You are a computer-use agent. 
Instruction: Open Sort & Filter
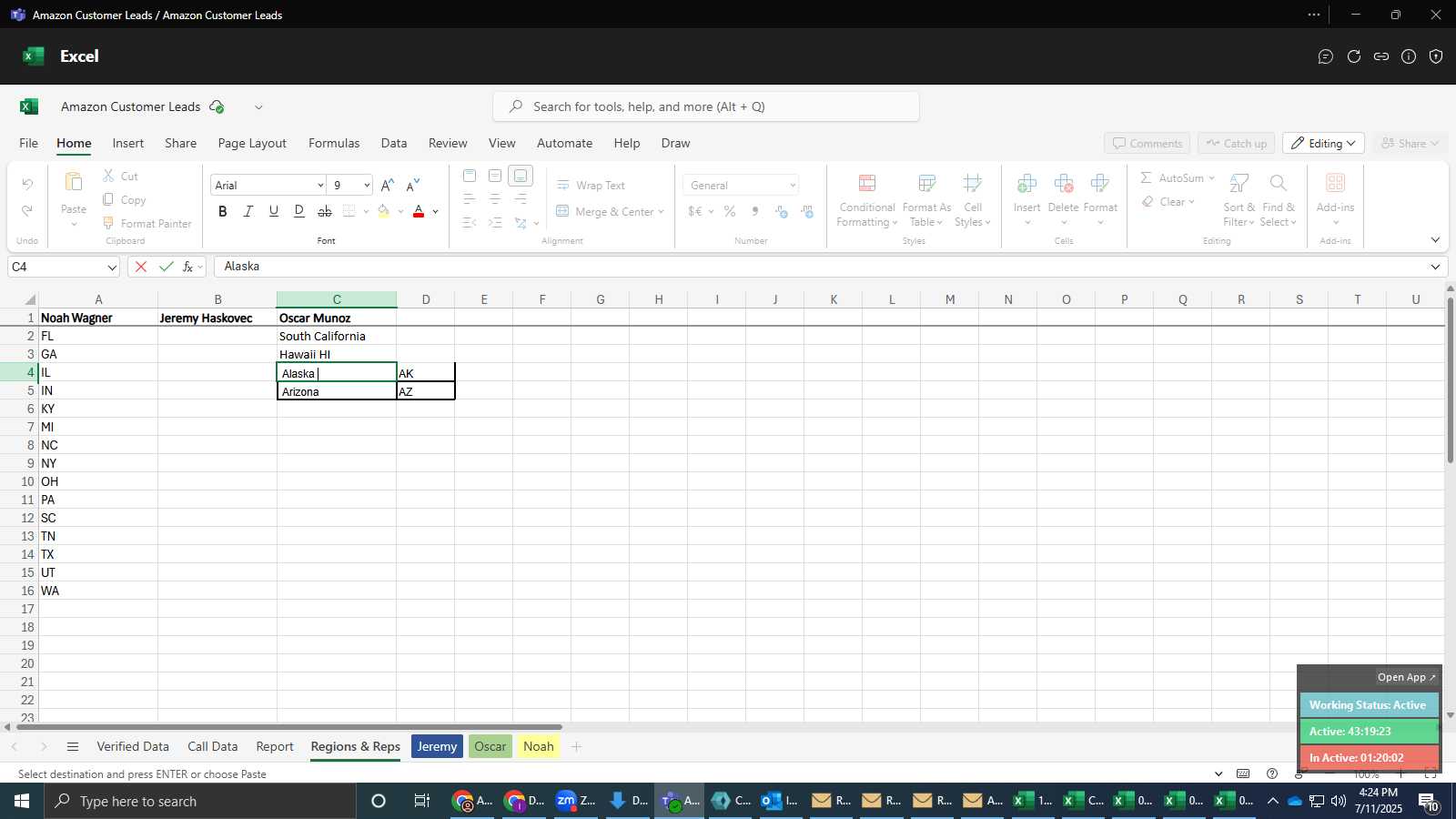tap(1239, 201)
